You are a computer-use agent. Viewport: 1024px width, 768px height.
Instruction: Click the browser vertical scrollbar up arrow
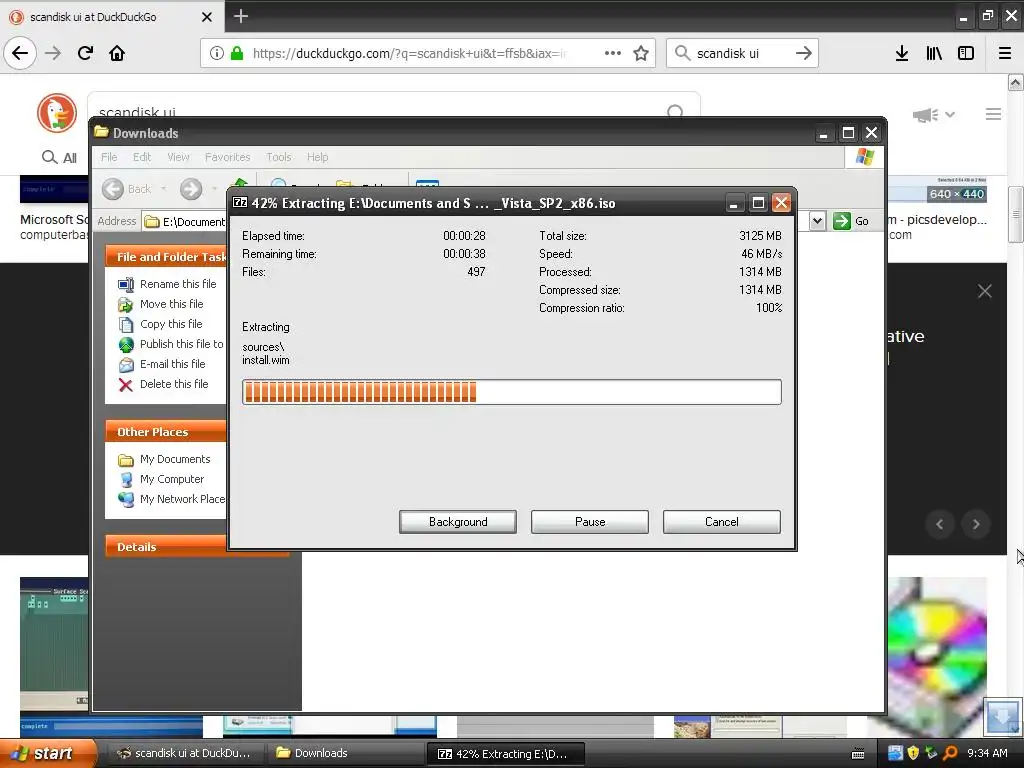[1015, 83]
